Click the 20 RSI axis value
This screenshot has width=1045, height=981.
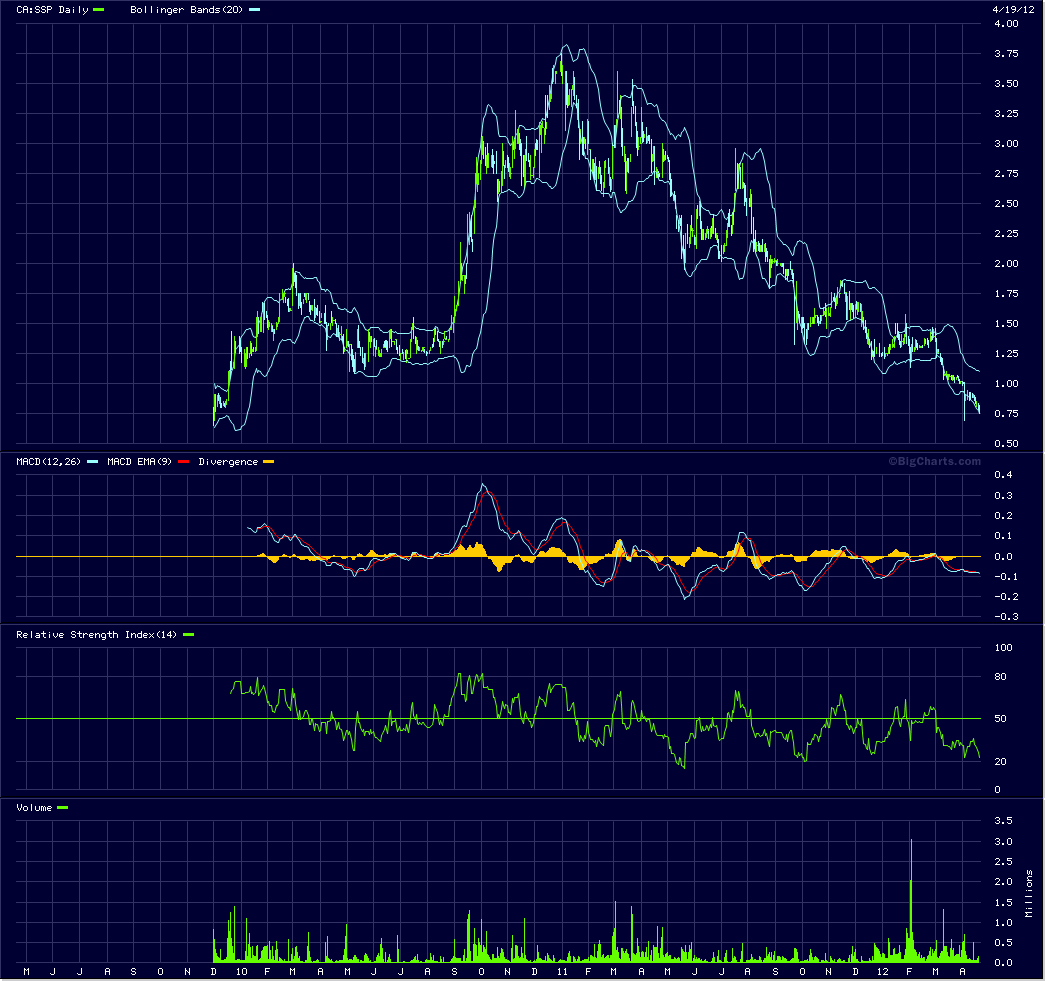click(x=1000, y=762)
